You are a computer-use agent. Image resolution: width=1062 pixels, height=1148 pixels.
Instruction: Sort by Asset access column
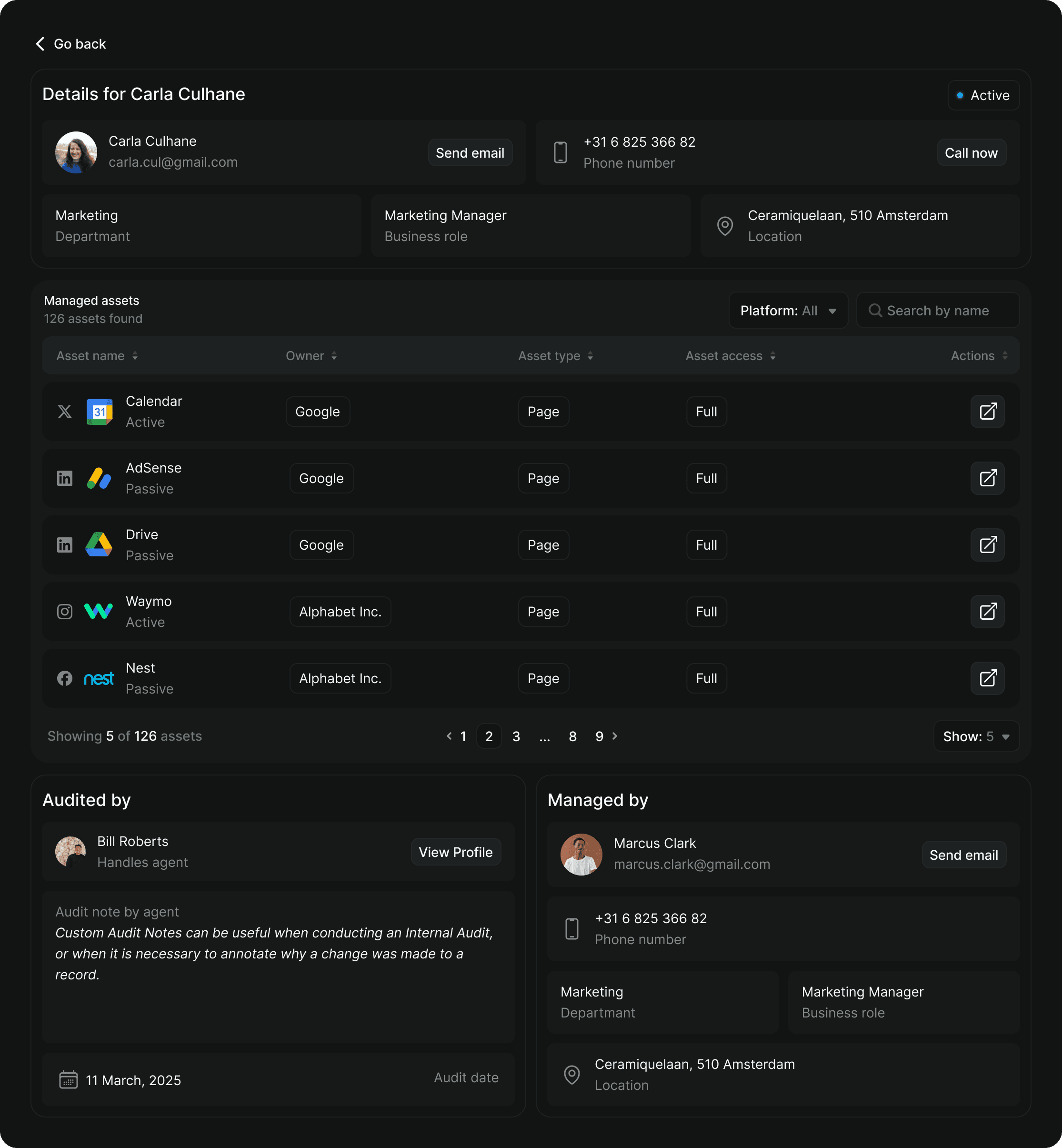pyautogui.click(x=730, y=356)
